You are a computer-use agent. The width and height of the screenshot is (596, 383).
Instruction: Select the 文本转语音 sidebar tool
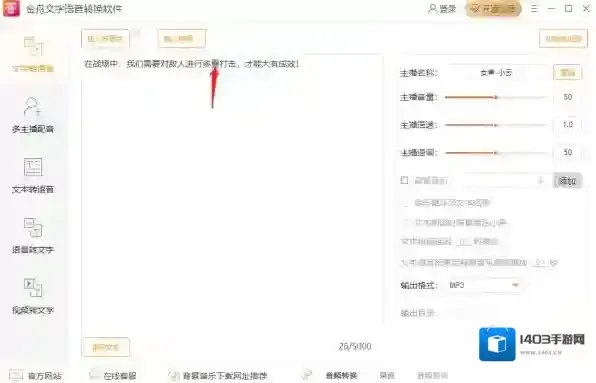coord(33,176)
